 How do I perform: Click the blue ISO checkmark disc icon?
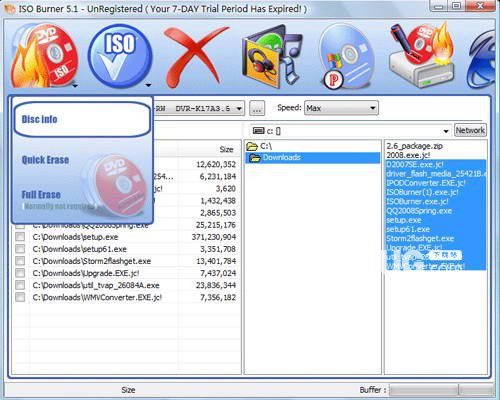coord(119,56)
